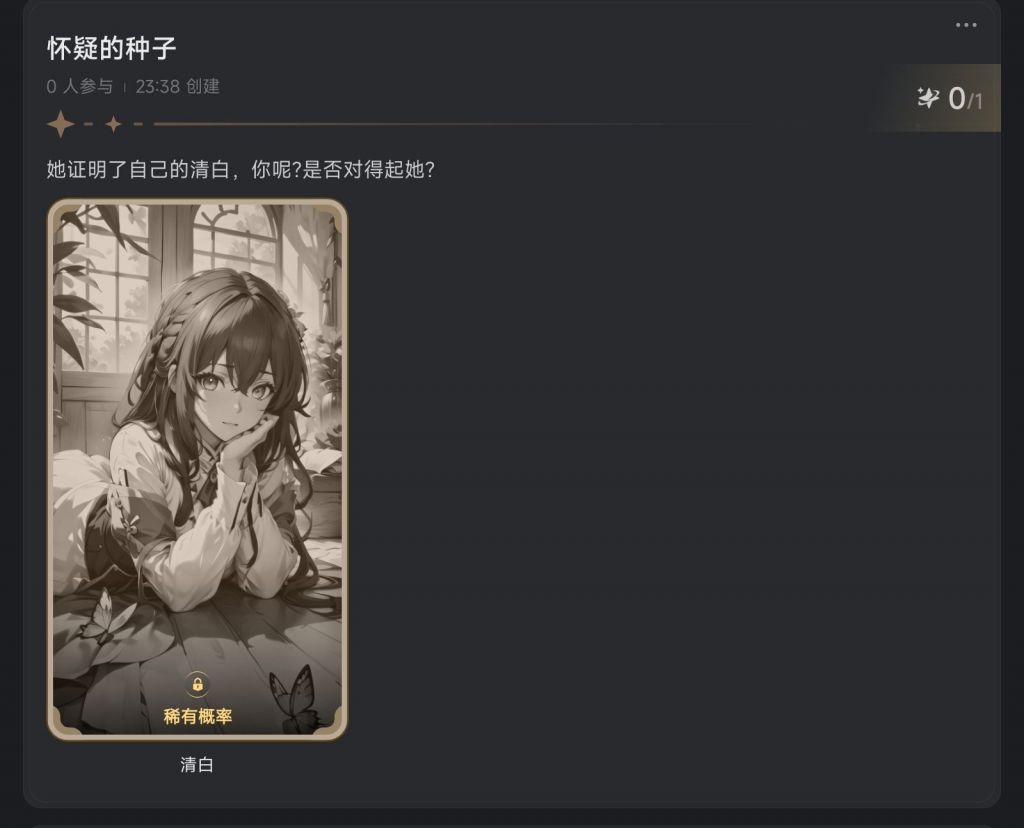Open the three-dot more options menu

(x=966, y=25)
